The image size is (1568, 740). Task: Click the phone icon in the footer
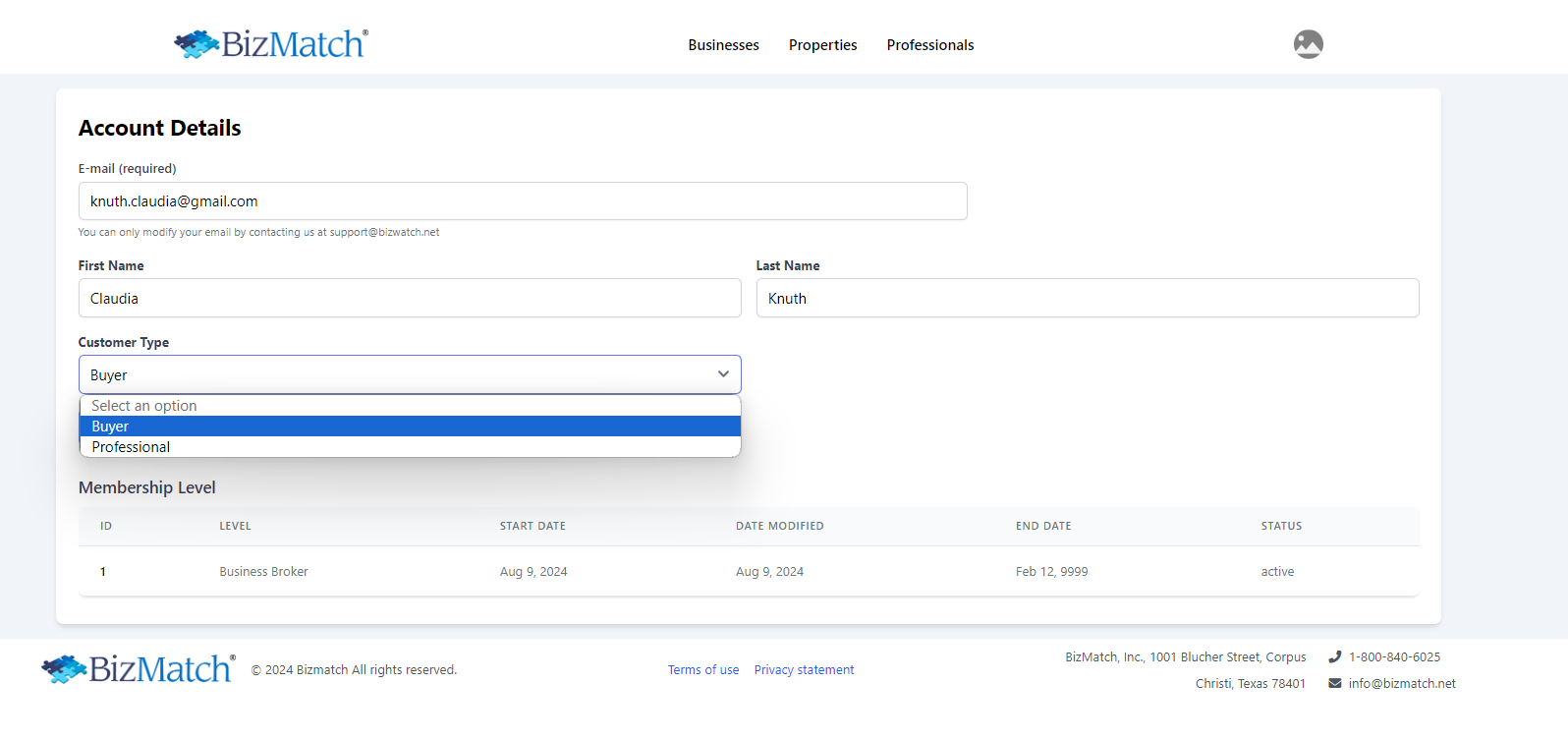point(1334,657)
